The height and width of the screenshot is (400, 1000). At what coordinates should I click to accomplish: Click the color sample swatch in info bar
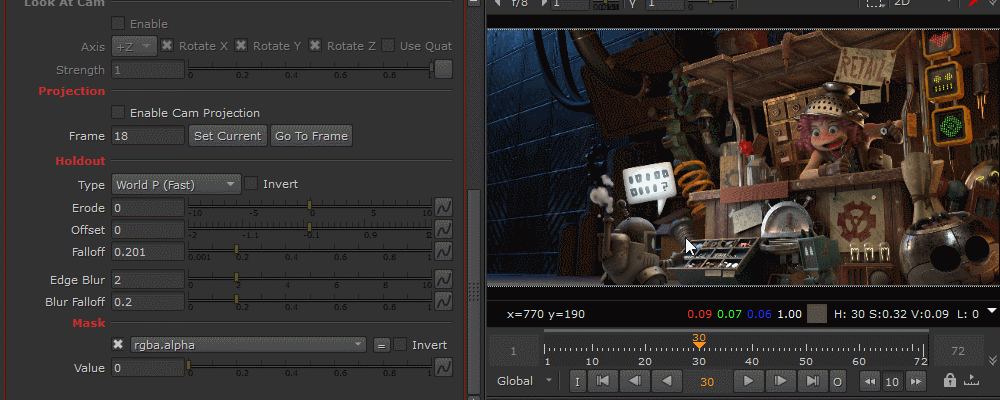pyautogui.click(x=816, y=314)
